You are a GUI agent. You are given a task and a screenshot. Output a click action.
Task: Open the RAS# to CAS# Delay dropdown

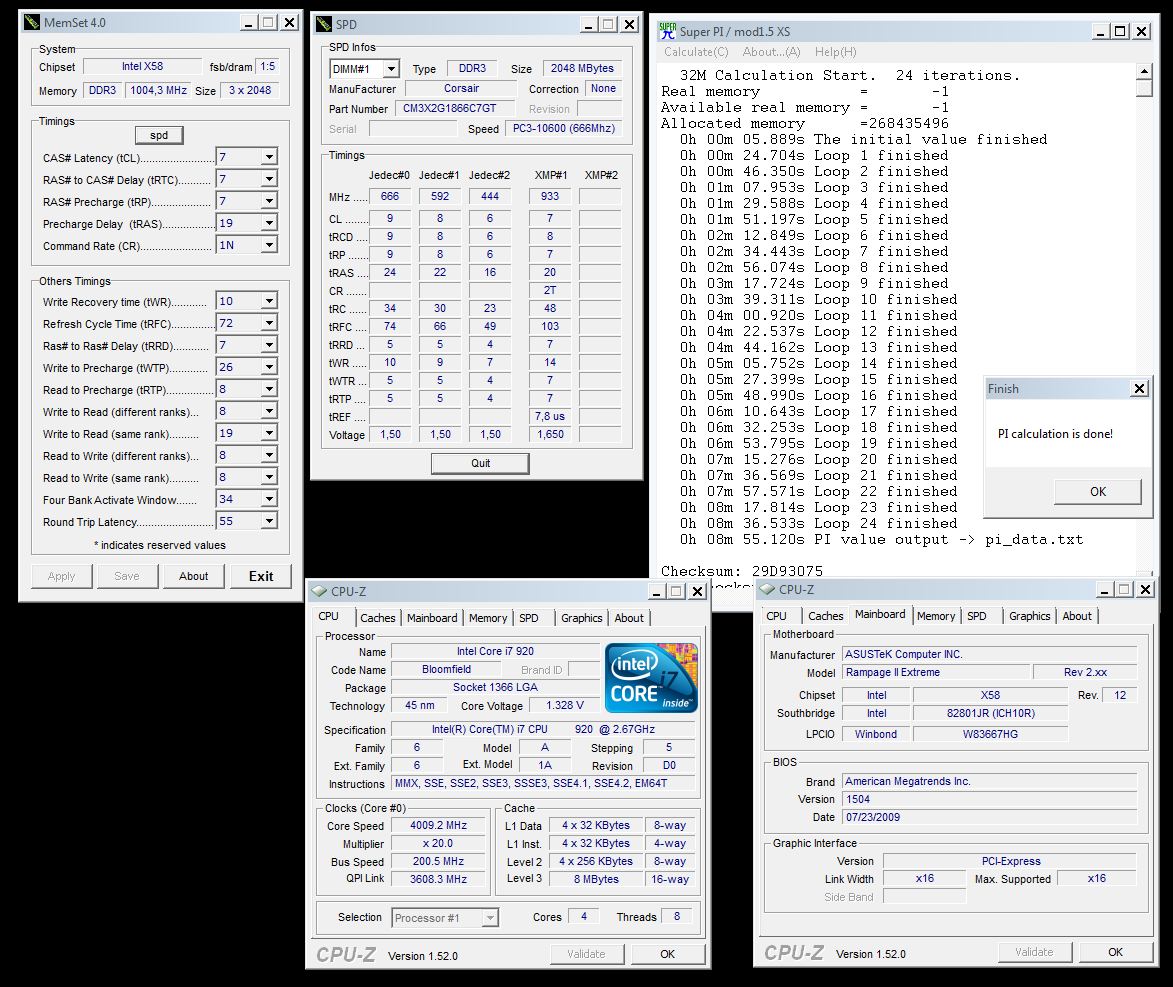pyautogui.click(x=269, y=179)
